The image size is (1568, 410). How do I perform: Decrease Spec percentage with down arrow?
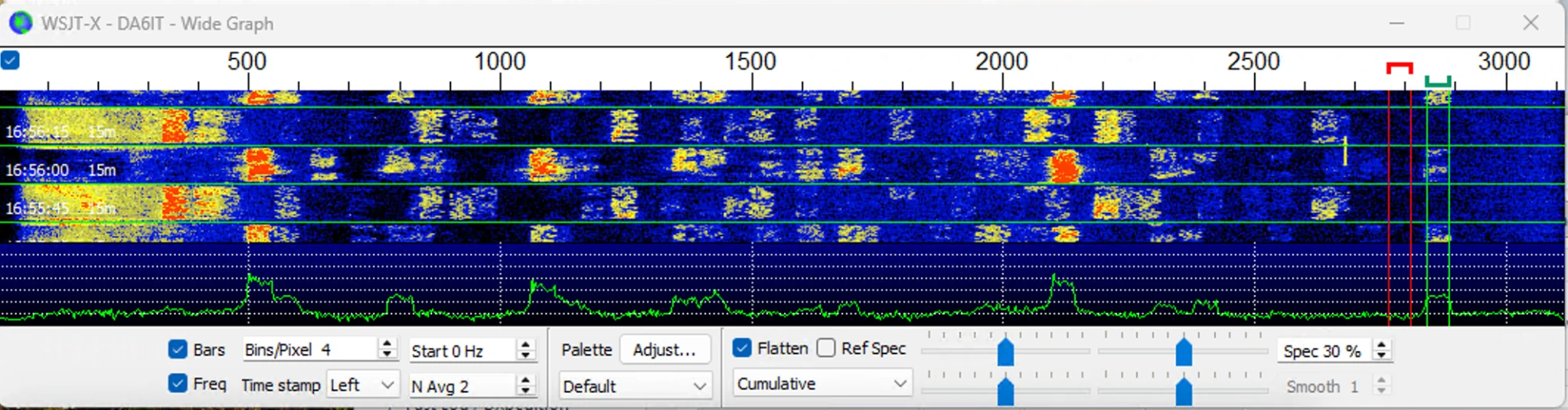pos(1381,356)
